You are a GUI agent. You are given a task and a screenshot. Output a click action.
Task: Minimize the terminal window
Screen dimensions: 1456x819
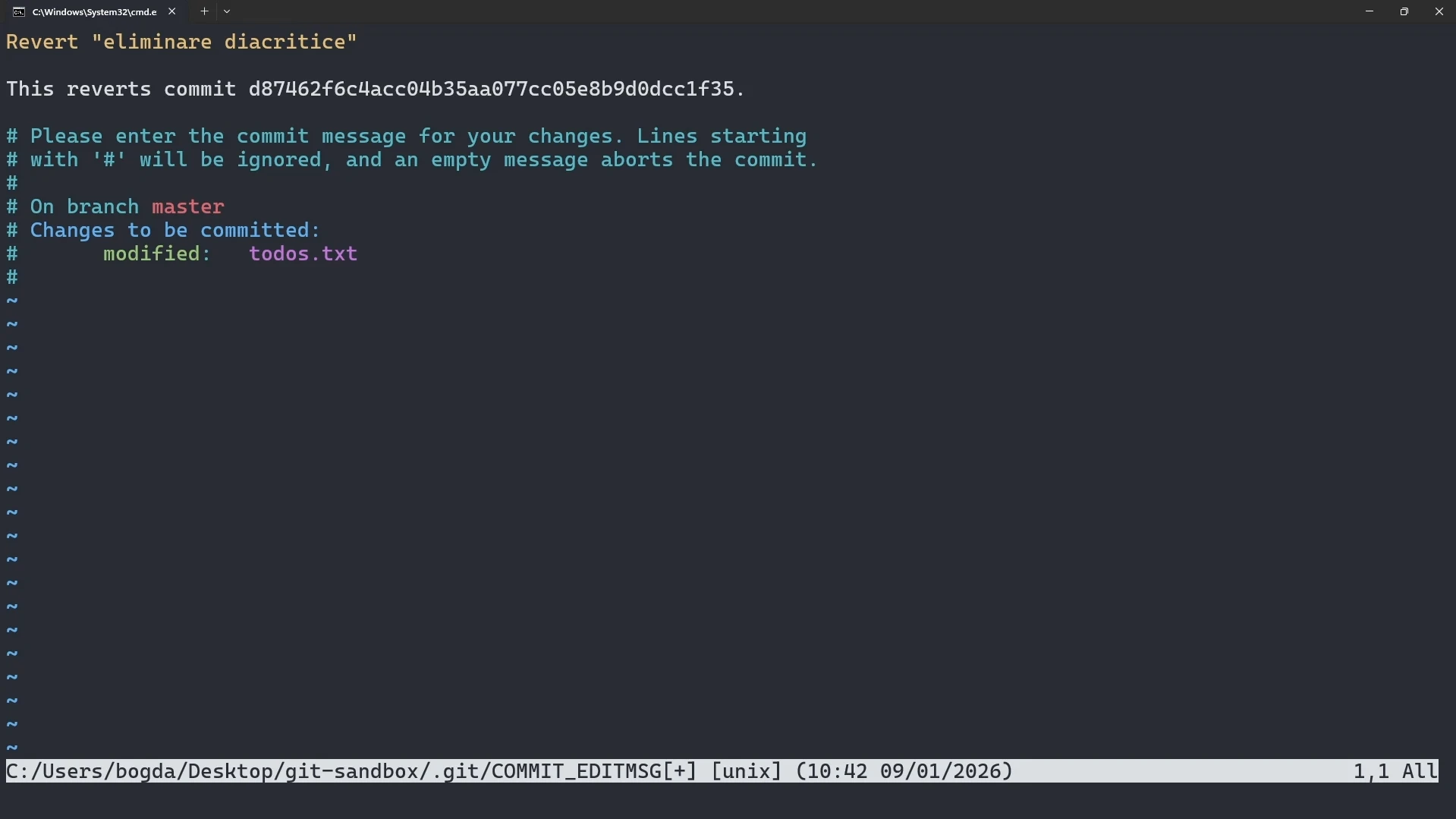tap(1370, 11)
